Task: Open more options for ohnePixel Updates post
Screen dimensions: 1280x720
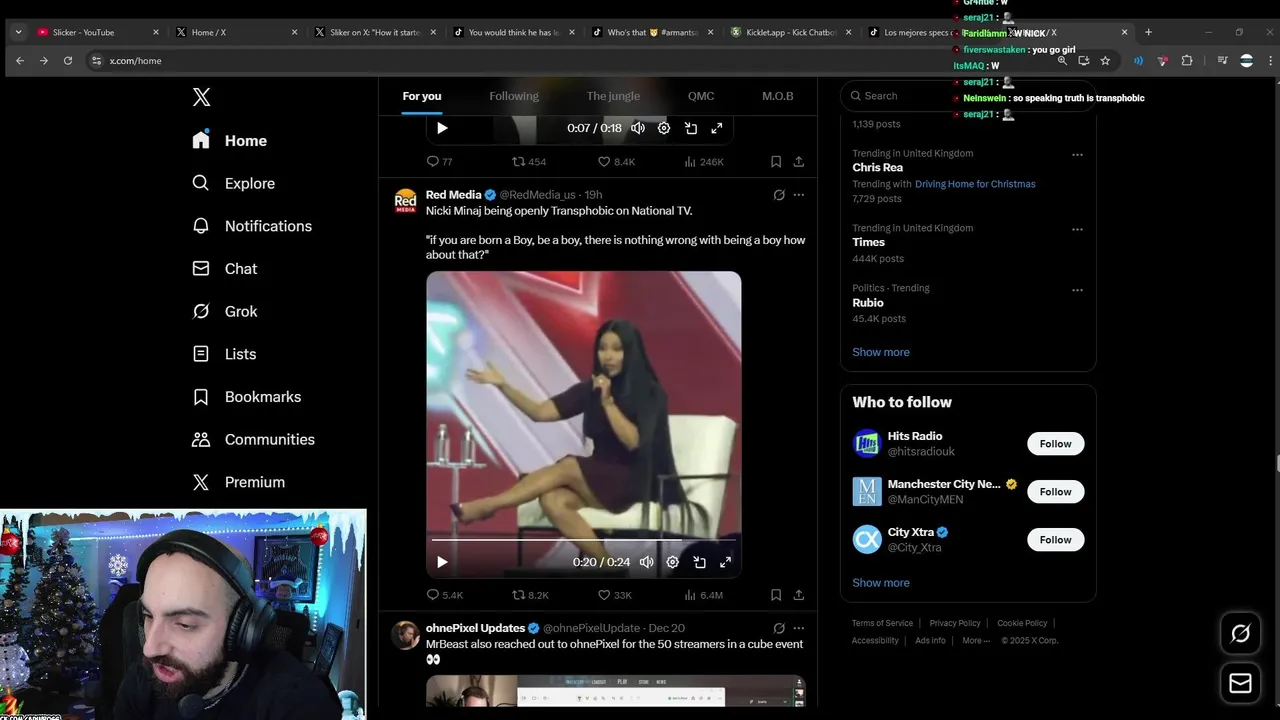Action: click(x=798, y=628)
